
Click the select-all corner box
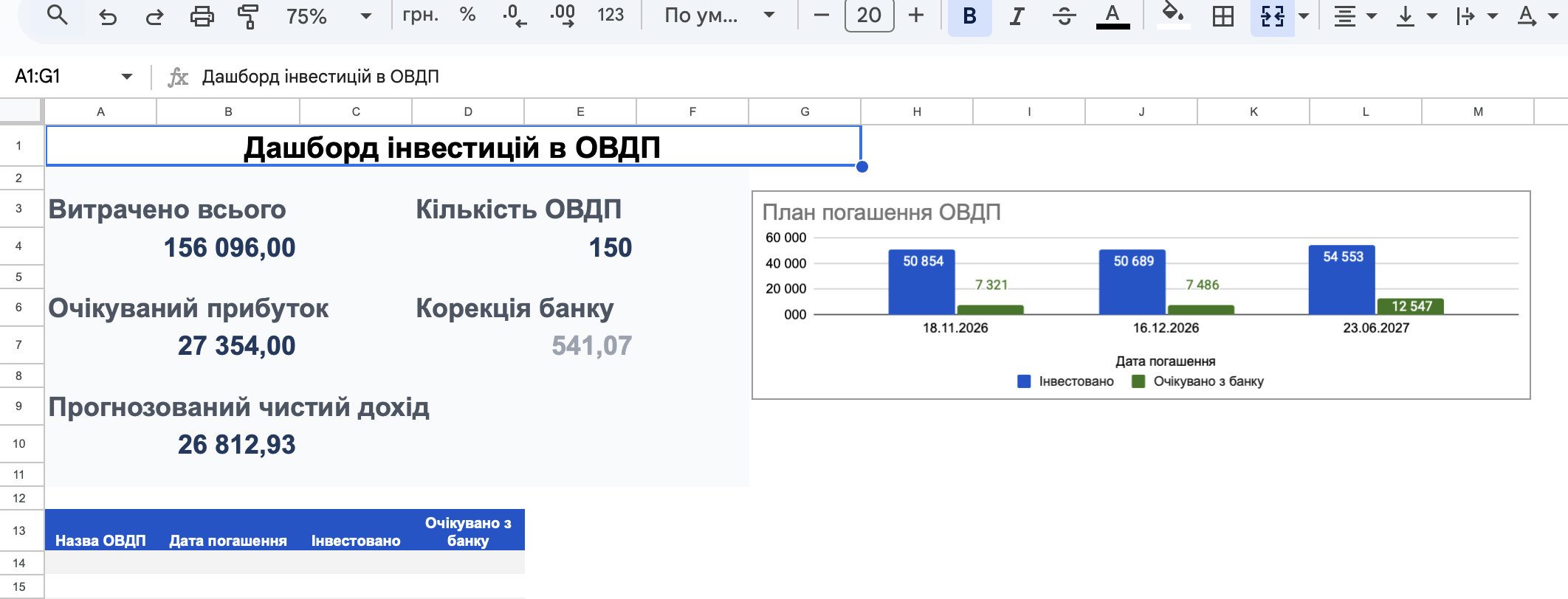tap(20, 111)
